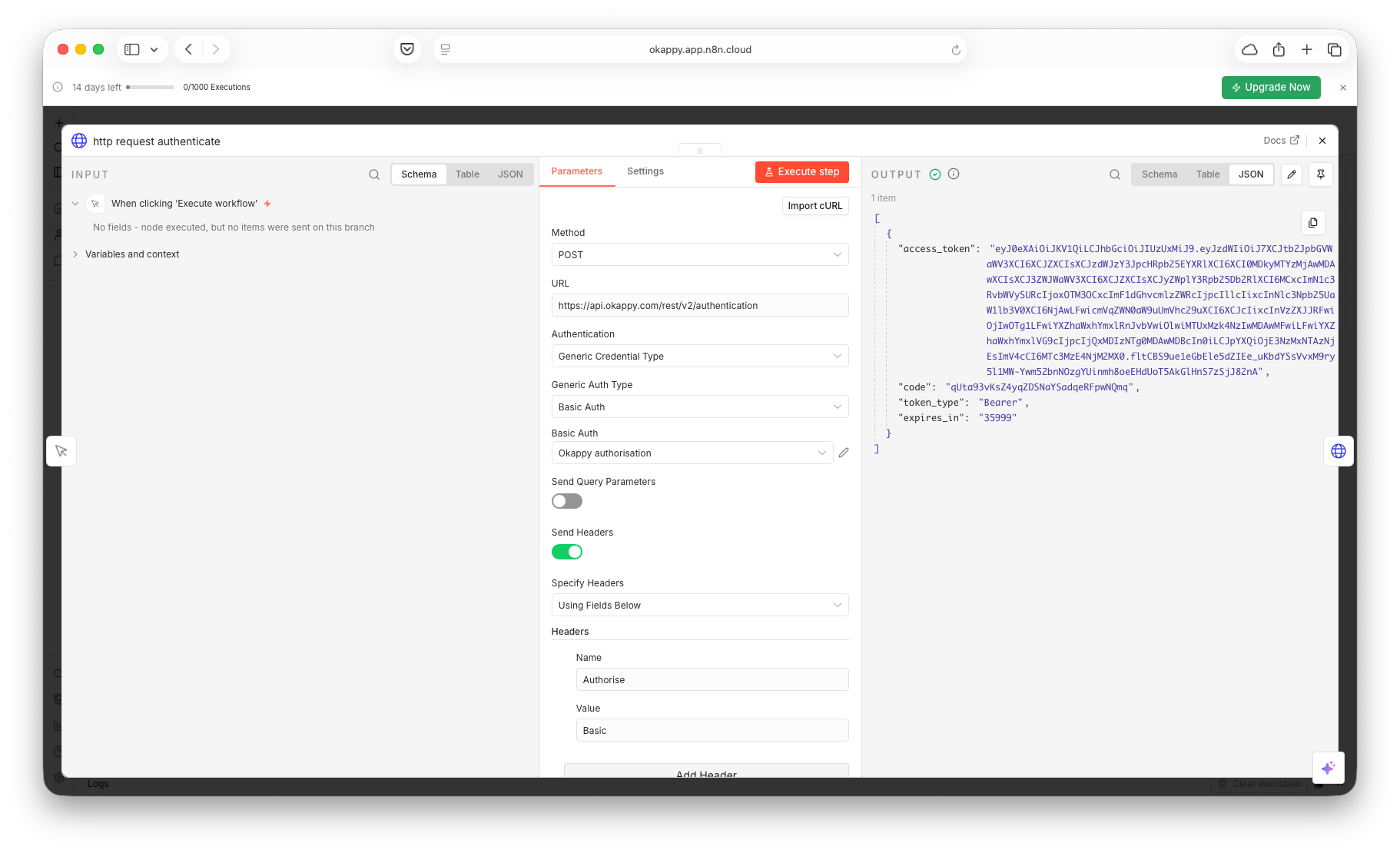Open a new Safari tab with plus

1306,50
